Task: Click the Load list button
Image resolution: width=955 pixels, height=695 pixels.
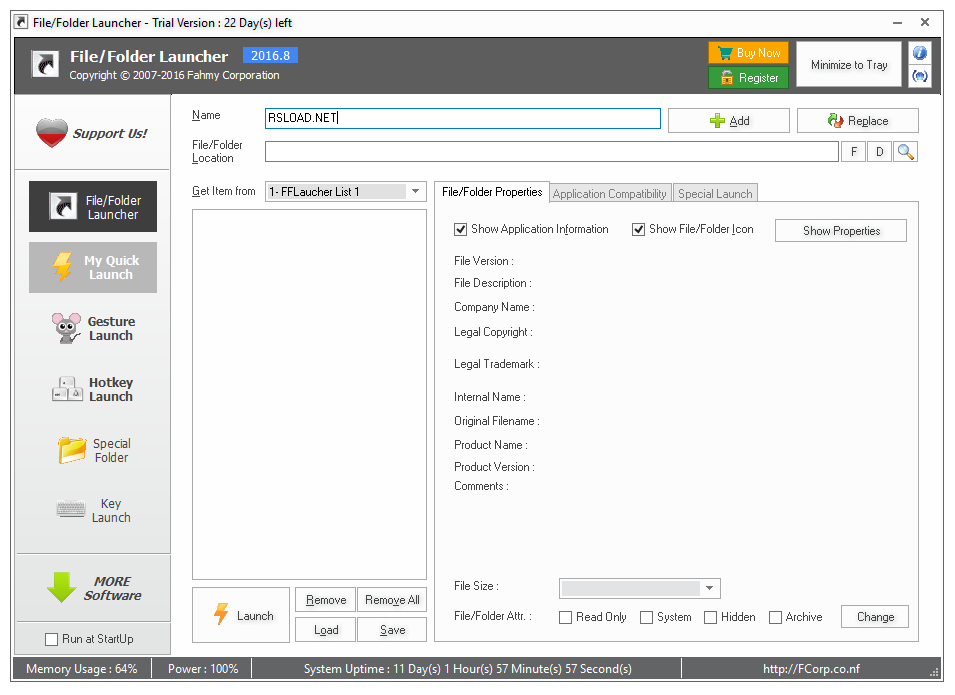Action: tap(326, 630)
